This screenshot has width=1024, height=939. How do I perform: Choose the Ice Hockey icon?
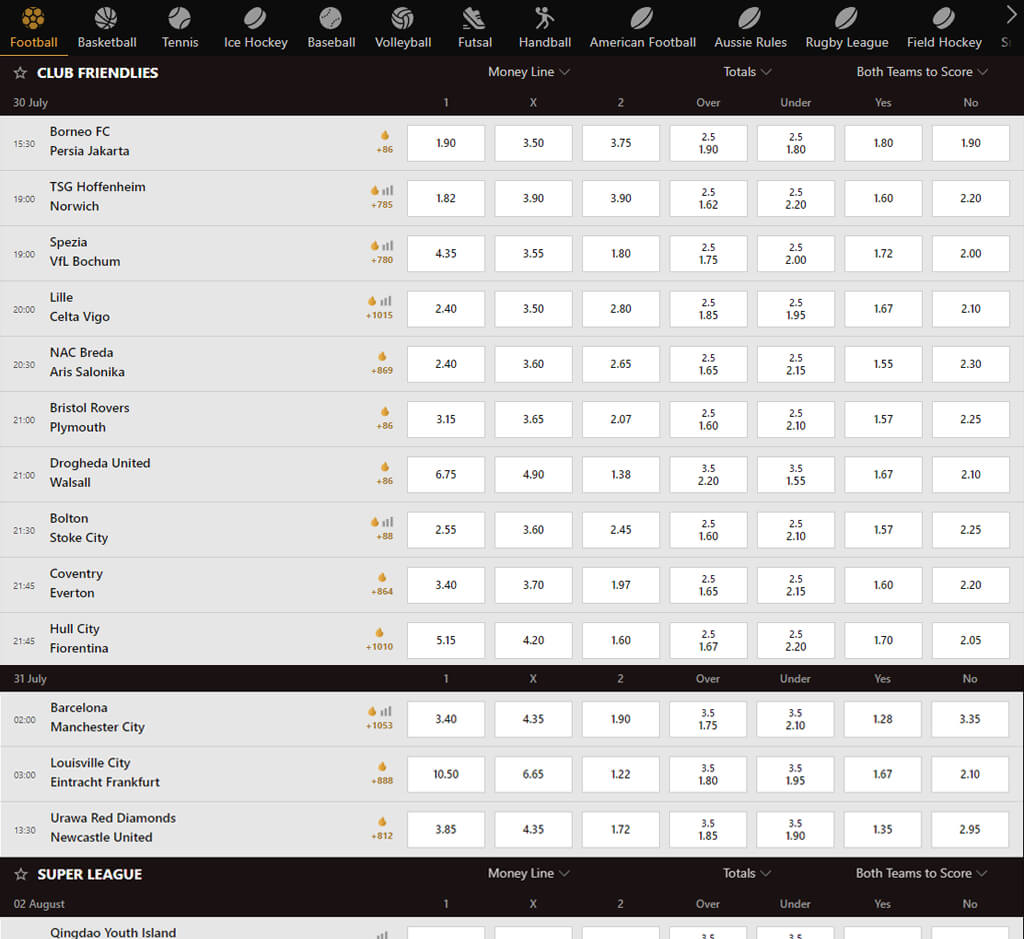pos(255,18)
